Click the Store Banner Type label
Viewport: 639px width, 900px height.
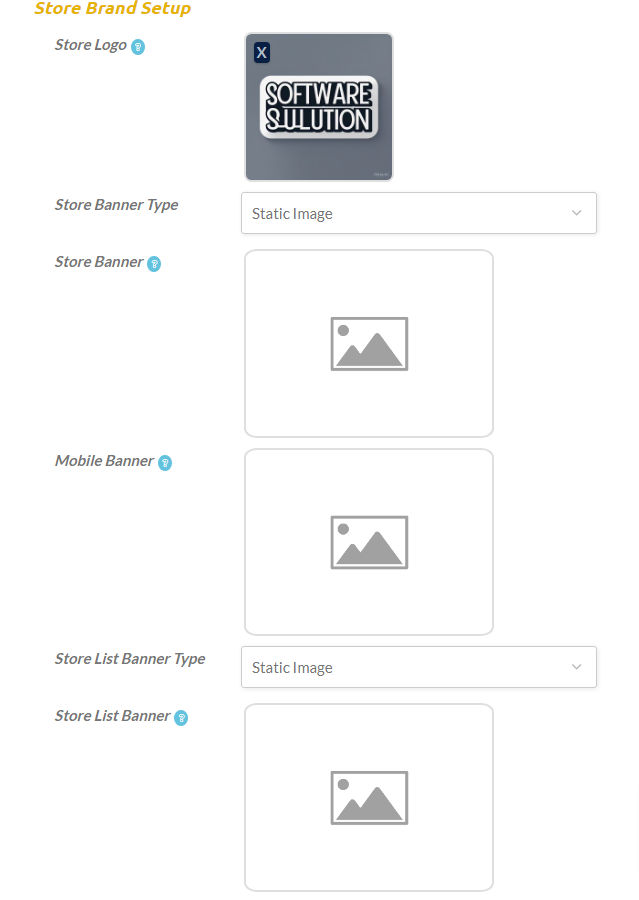pos(117,205)
